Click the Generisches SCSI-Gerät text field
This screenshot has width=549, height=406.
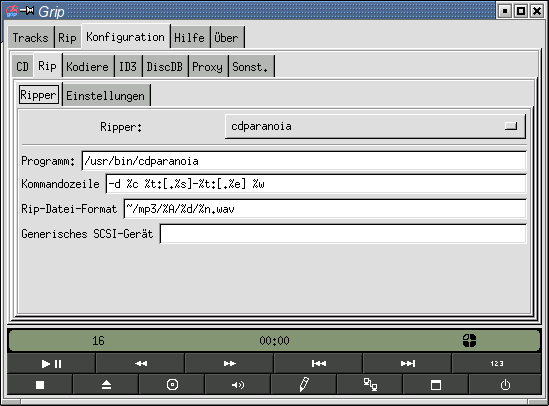343,234
